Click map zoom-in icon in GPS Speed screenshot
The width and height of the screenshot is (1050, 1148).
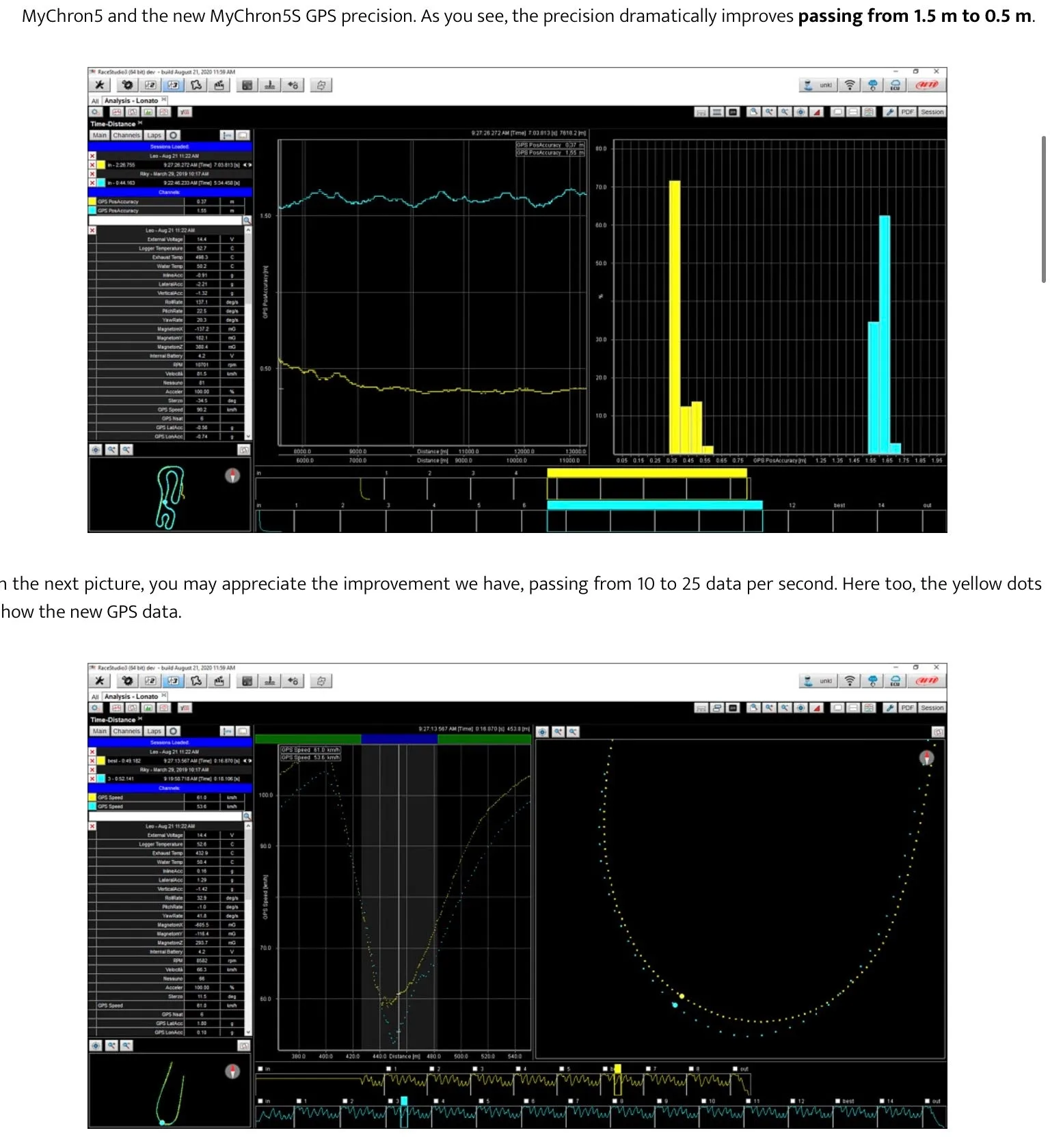coord(558,732)
